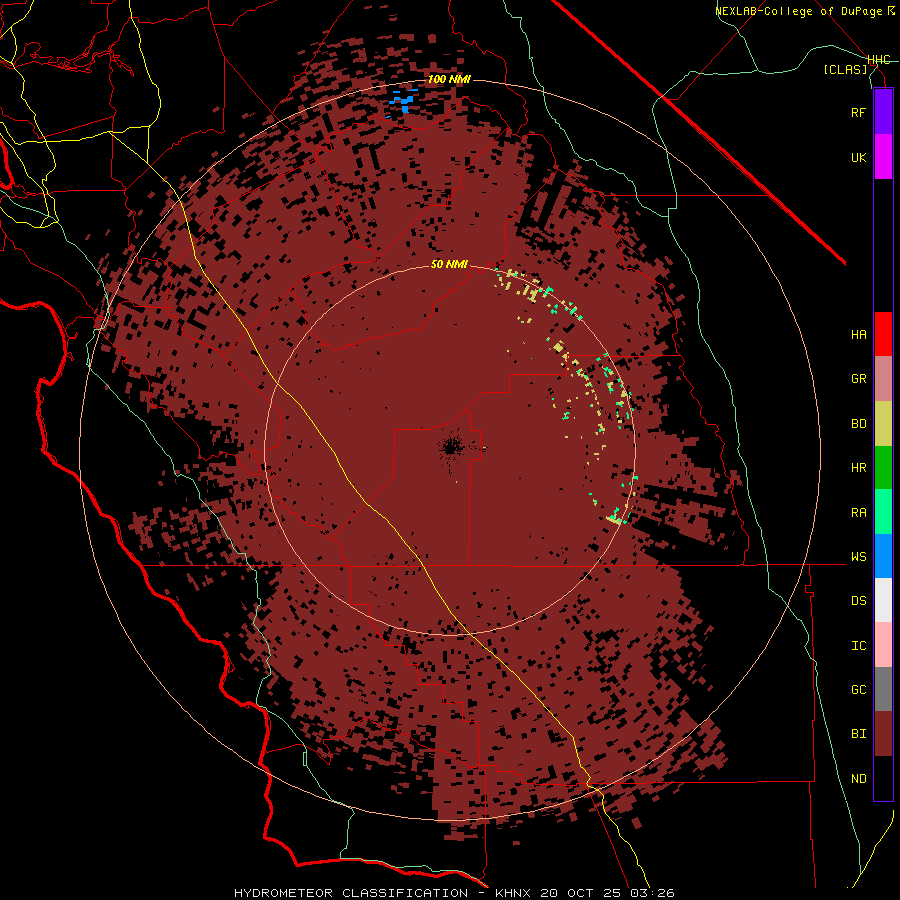The height and width of the screenshot is (900, 900).
Task: Click the GC legend label
Action: pos(859,689)
